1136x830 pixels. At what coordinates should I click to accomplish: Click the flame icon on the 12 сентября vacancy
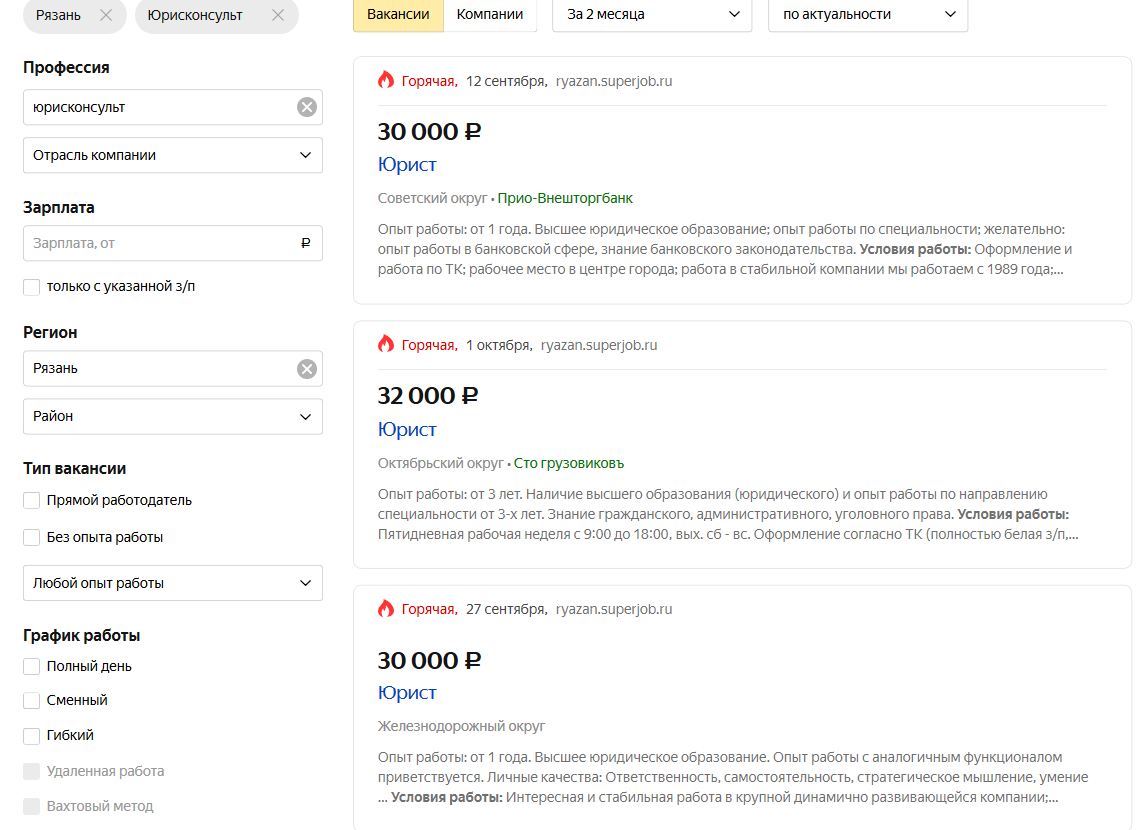click(386, 81)
